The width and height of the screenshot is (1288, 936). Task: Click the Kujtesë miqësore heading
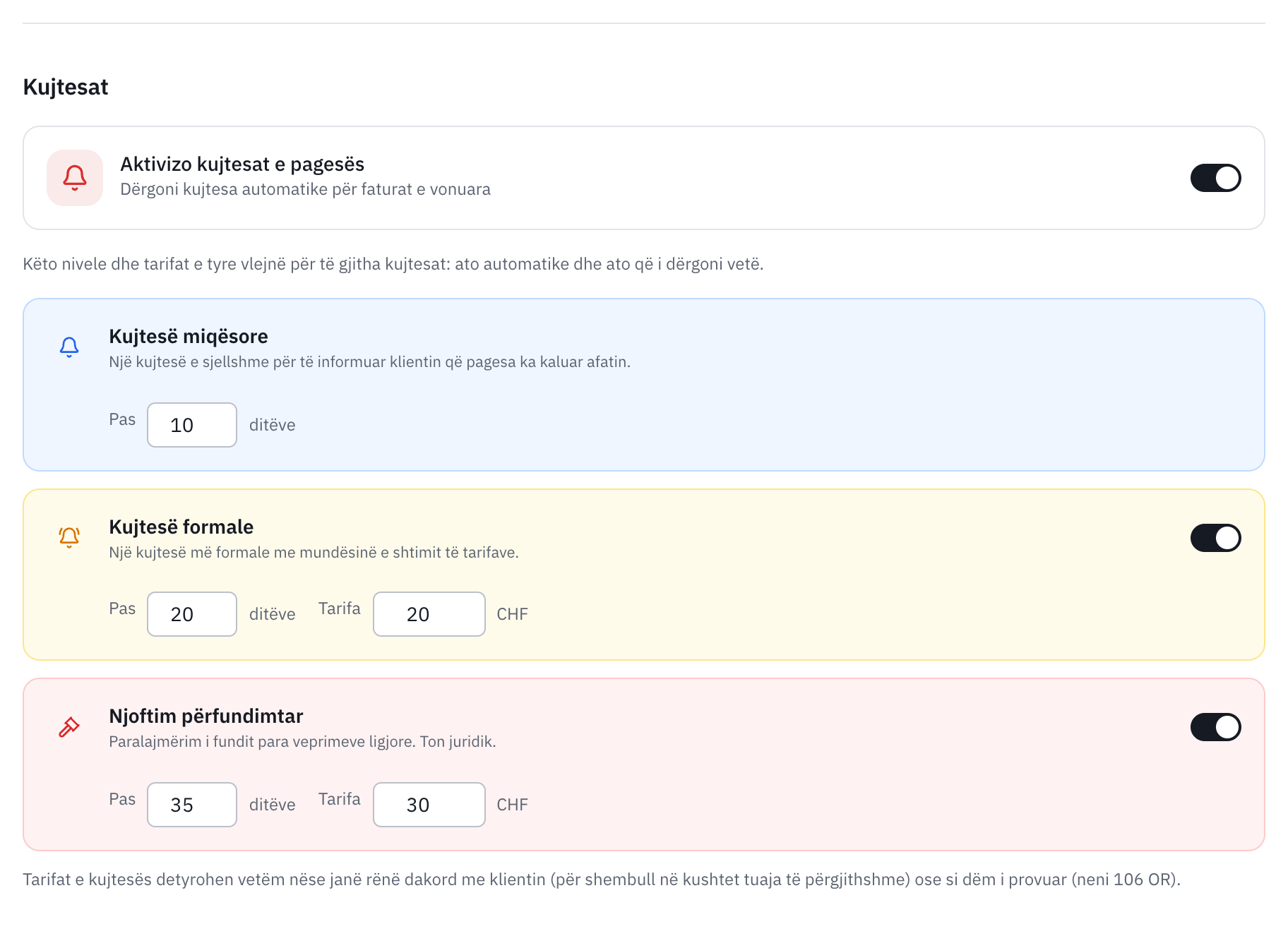189,336
